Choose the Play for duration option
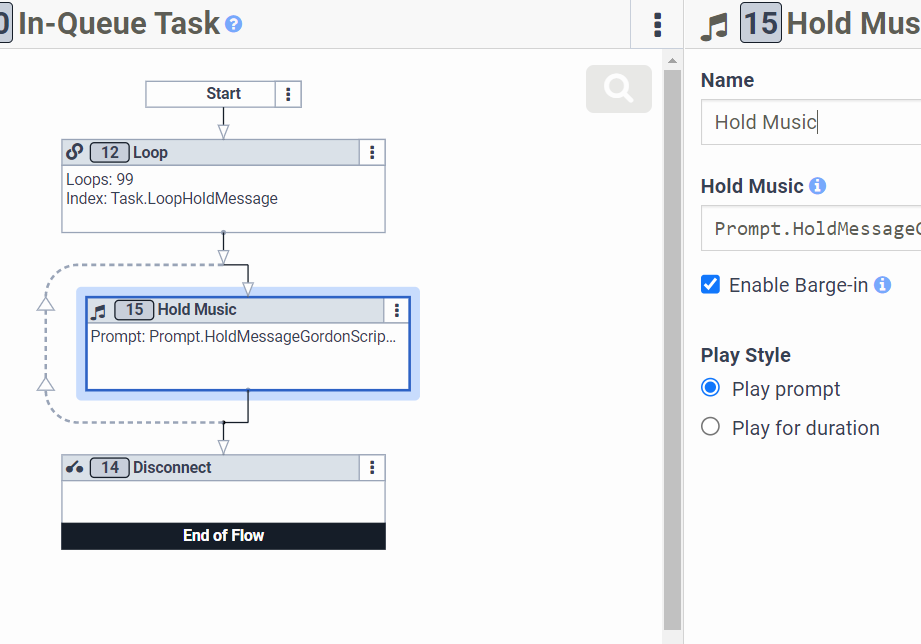The width and height of the screenshot is (921, 644). (x=711, y=427)
